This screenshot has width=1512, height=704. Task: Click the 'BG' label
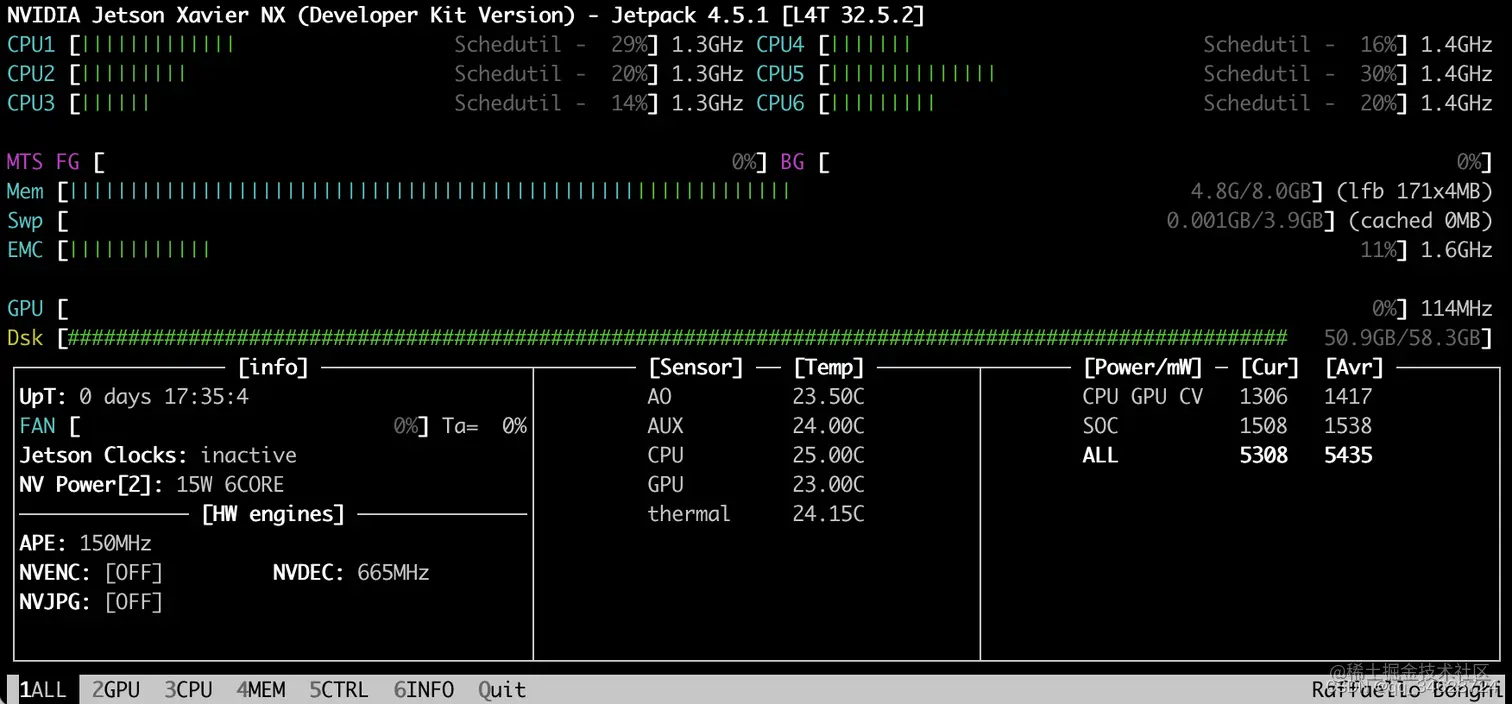click(792, 162)
